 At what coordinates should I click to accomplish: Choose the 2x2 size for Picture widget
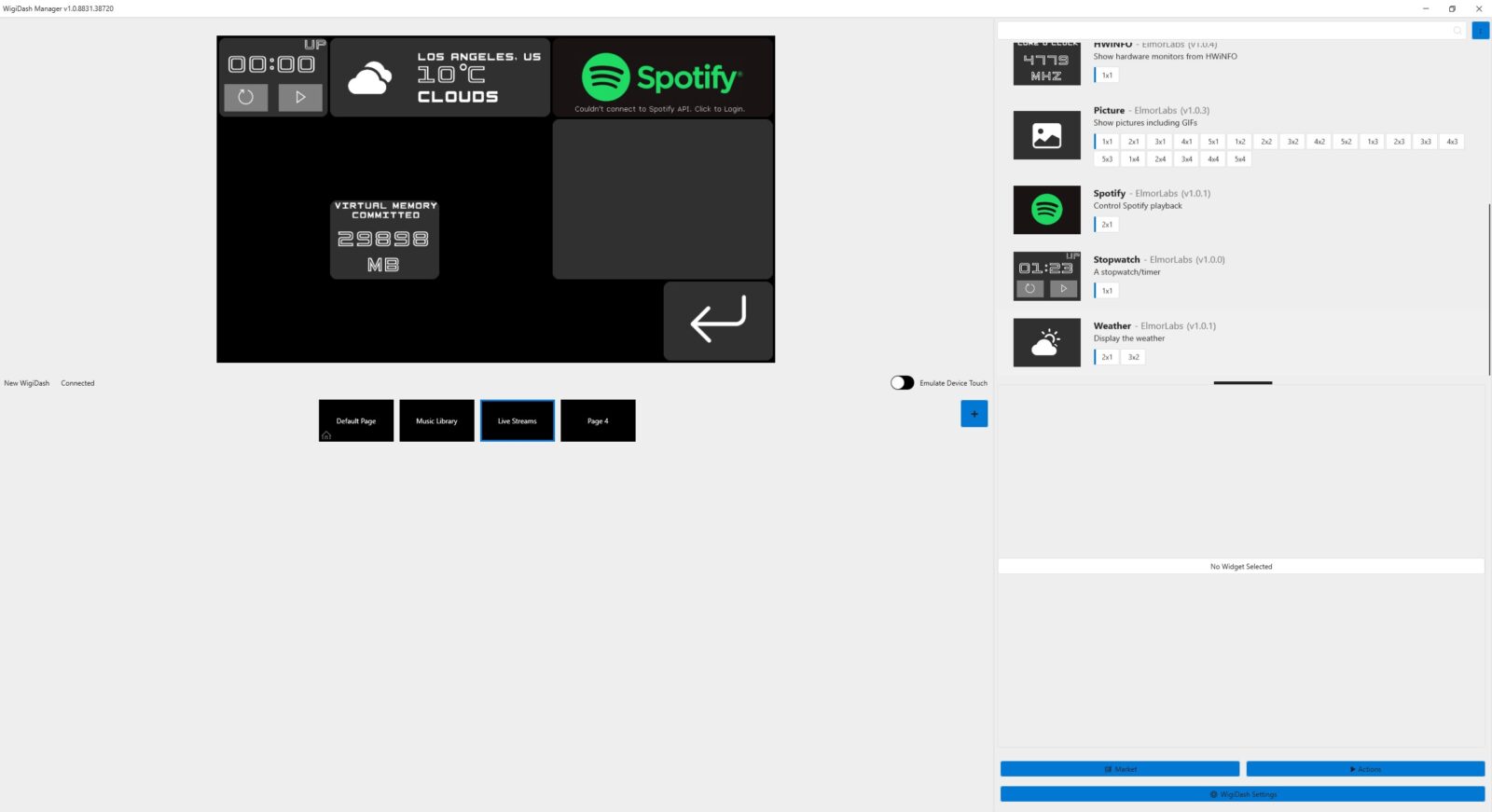[x=1265, y=142]
